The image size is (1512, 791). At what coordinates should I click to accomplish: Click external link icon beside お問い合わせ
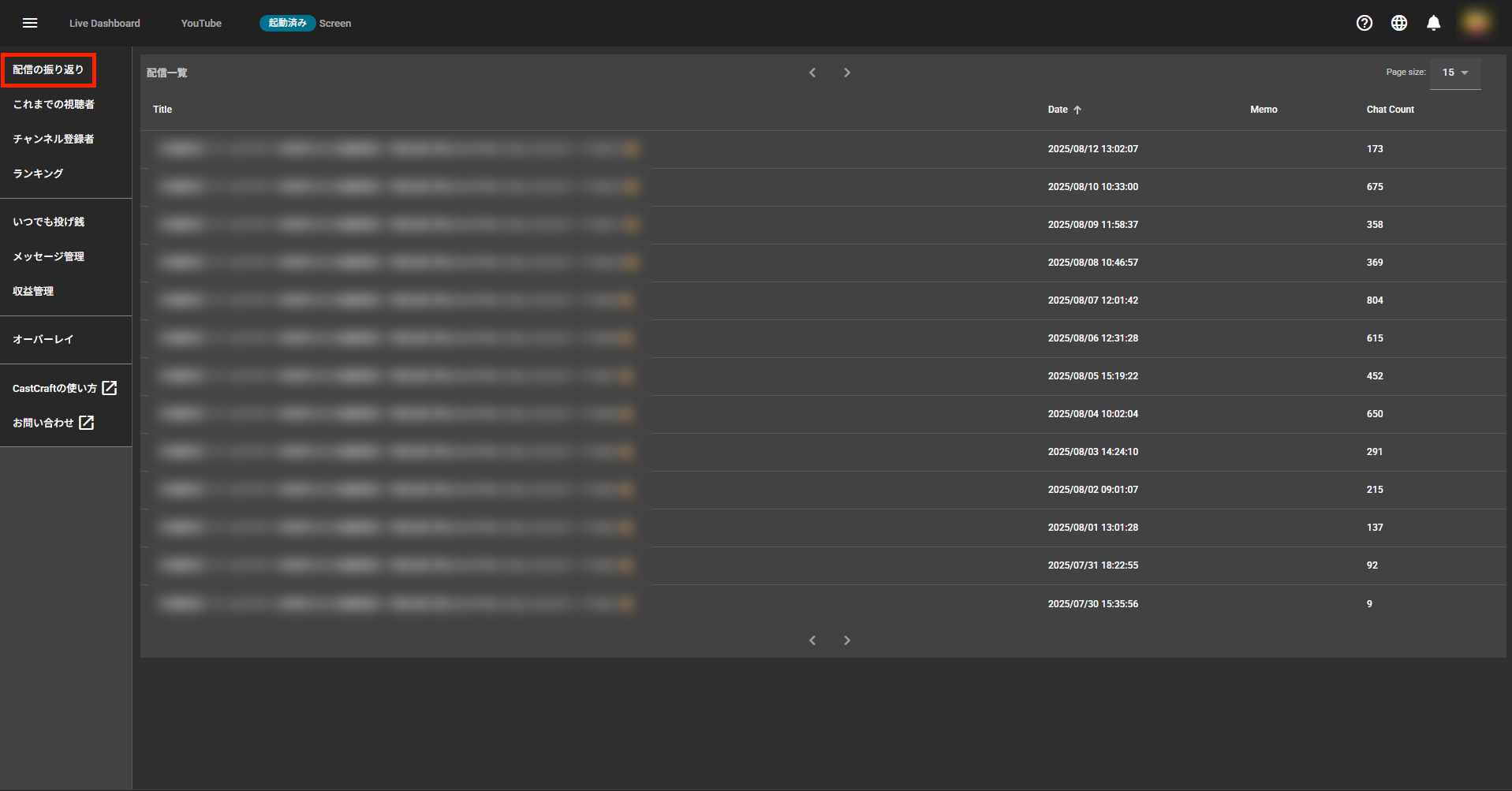click(87, 423)
